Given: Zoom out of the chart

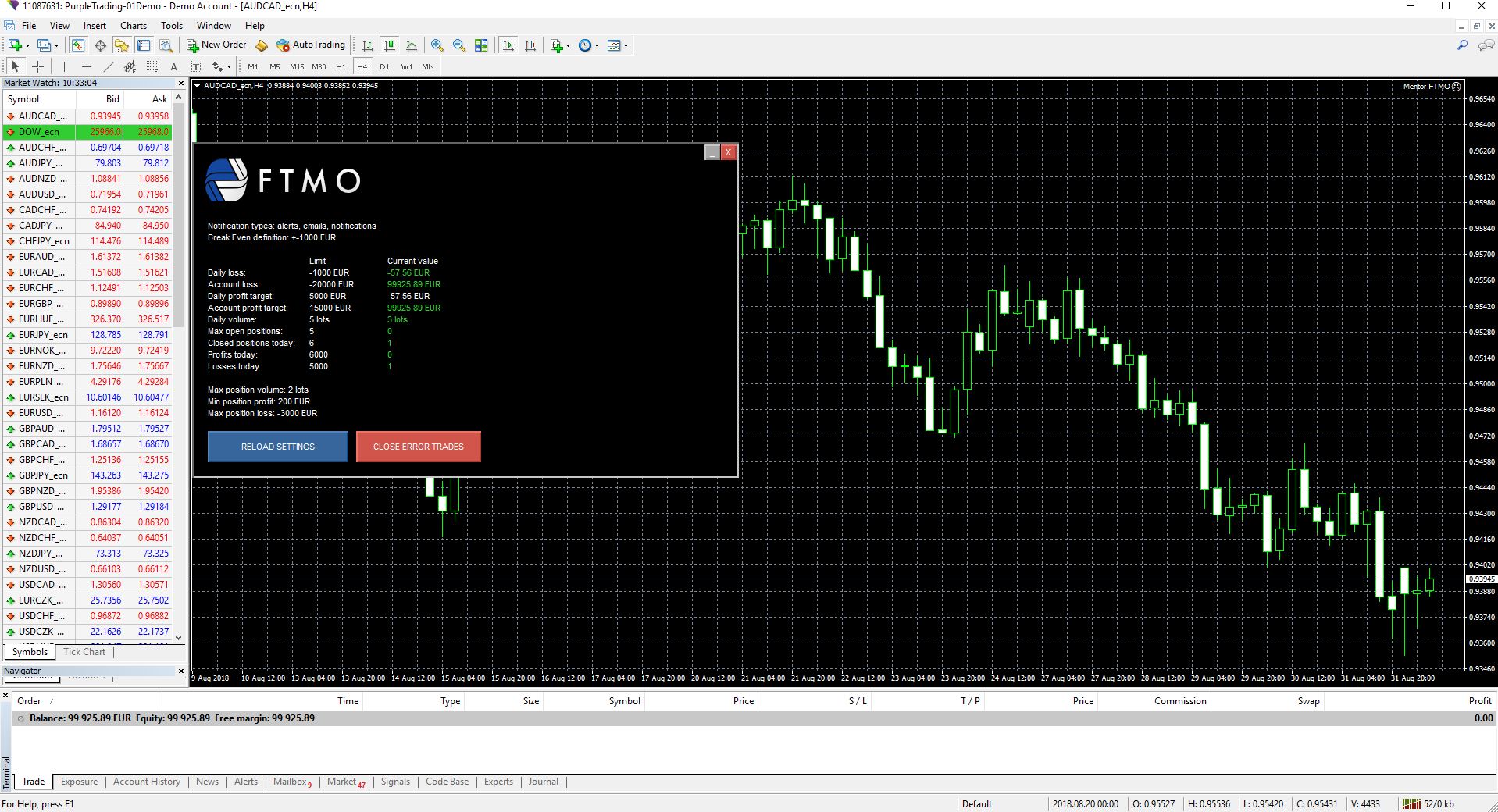Looking at the screenshot, I should click(x=459, y=45).
